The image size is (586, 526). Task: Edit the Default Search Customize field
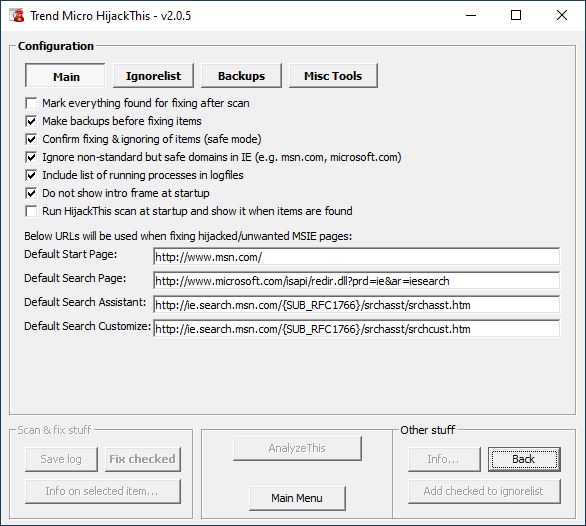357,329
